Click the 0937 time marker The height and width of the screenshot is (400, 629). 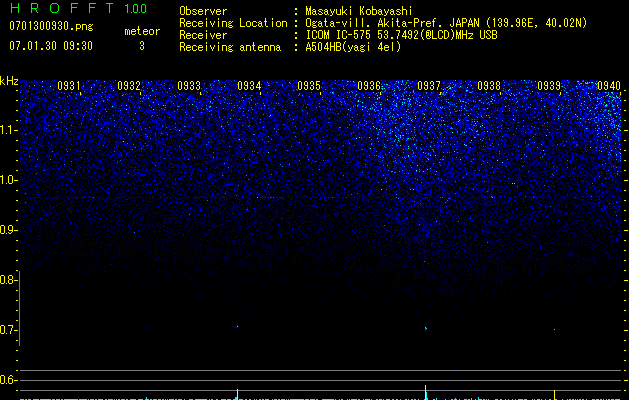(429, 86)
